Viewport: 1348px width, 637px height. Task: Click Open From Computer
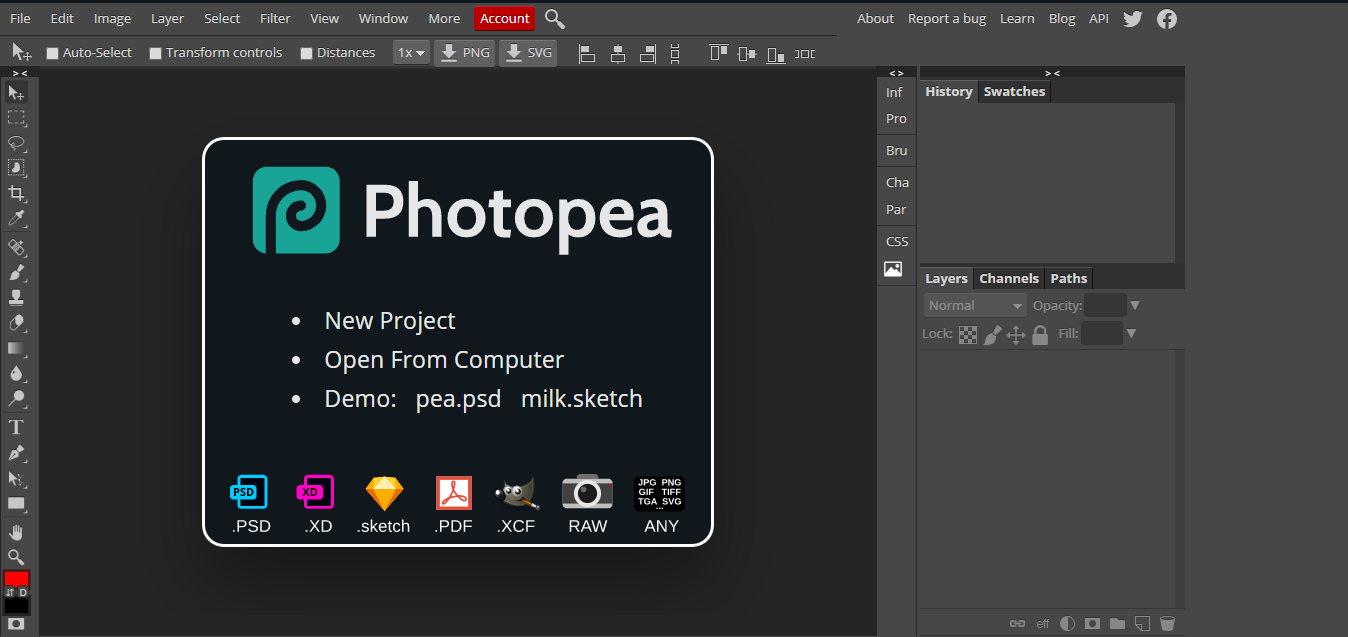444,360
